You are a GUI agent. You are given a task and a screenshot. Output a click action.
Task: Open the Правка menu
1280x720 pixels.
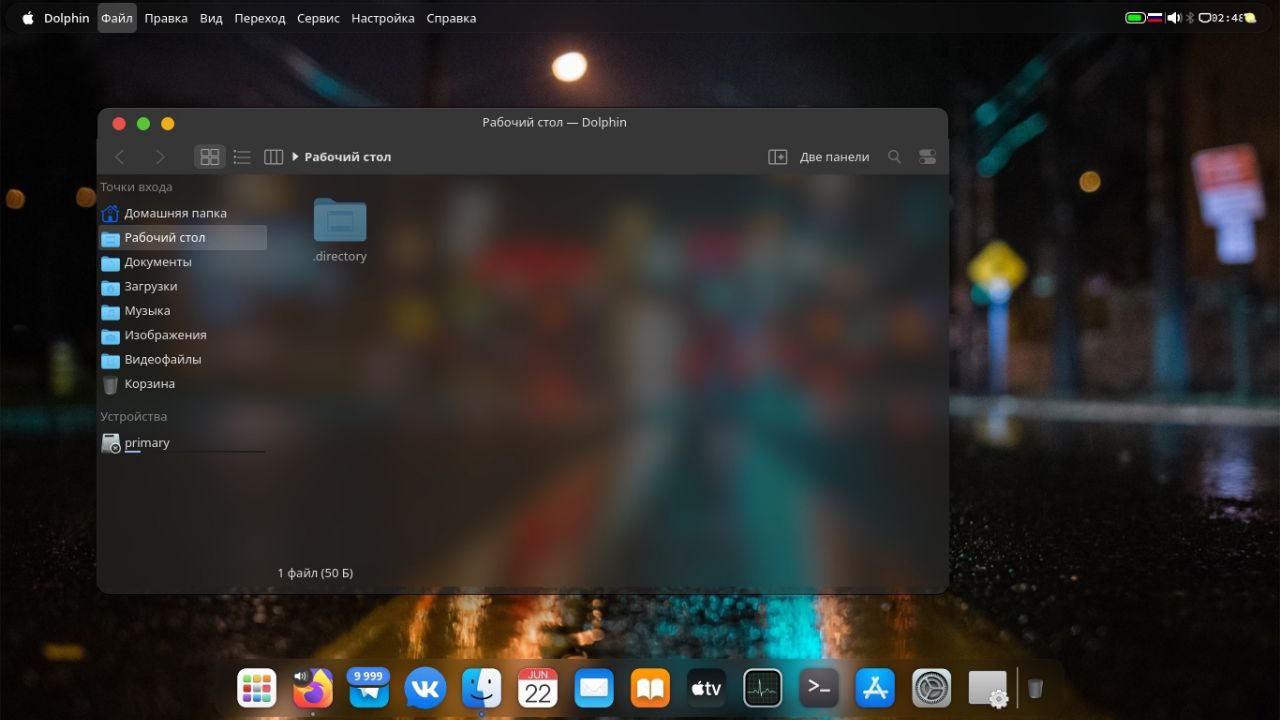(x=166, y=18)
